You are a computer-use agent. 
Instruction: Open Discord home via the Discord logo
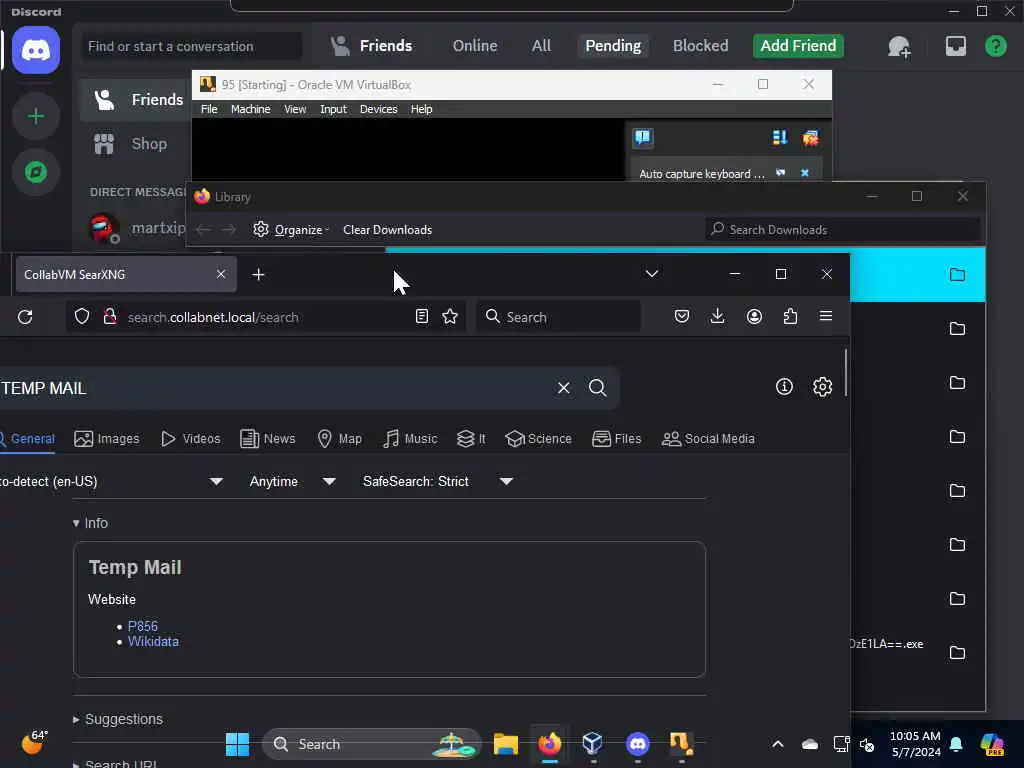point(36,50)
